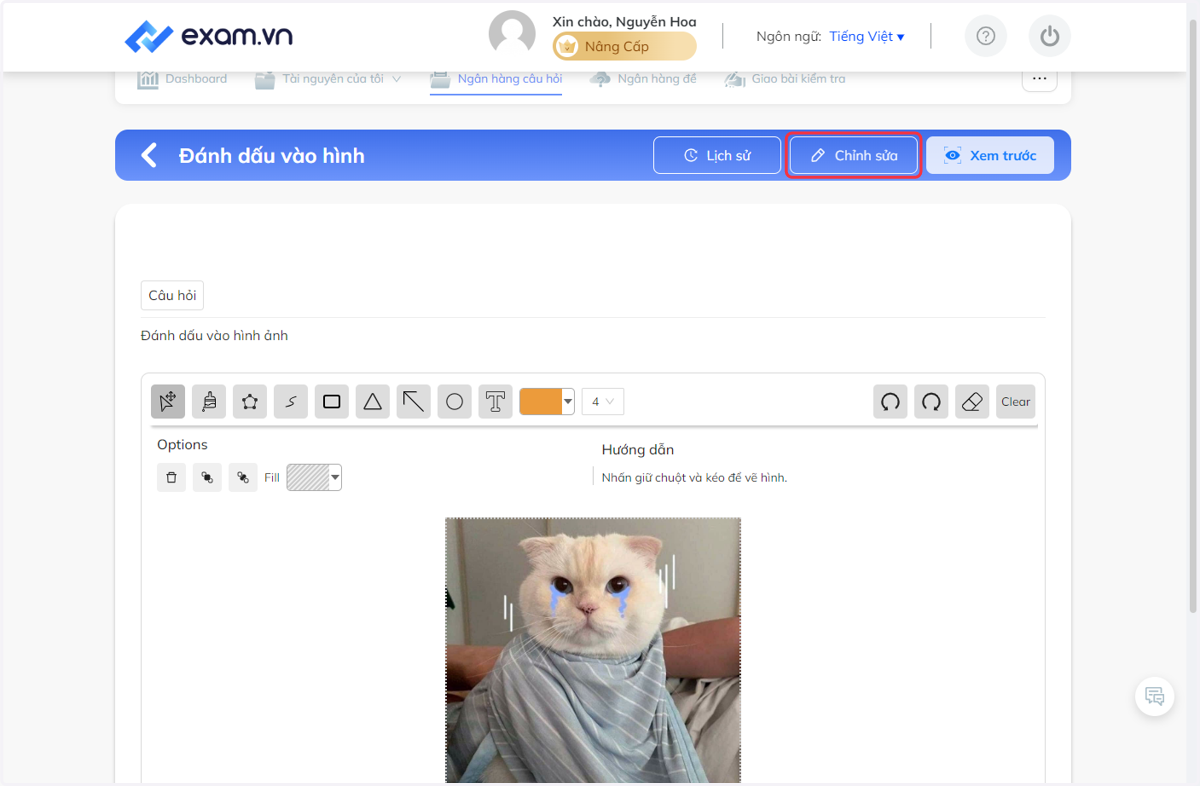Select the freehand curve tool
The image size is (1200, 786).
click(x=291, y=401)
